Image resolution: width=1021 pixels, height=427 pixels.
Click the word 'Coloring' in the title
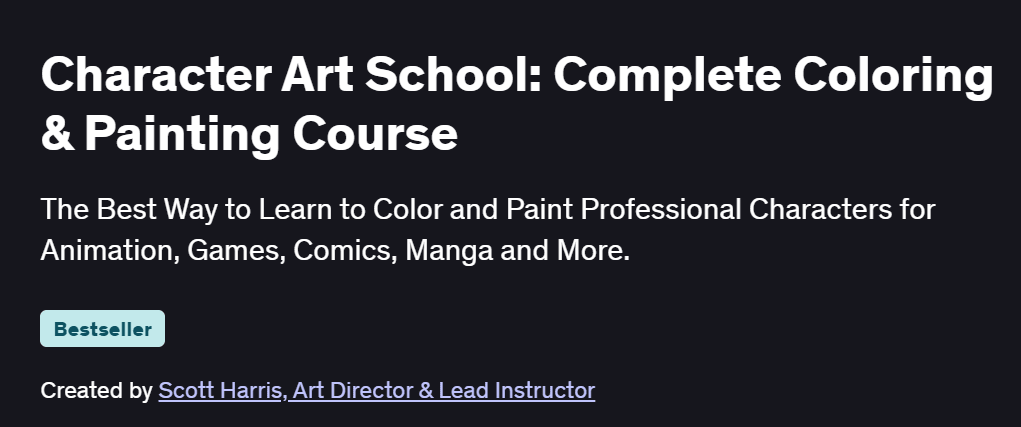pos(894,76)
